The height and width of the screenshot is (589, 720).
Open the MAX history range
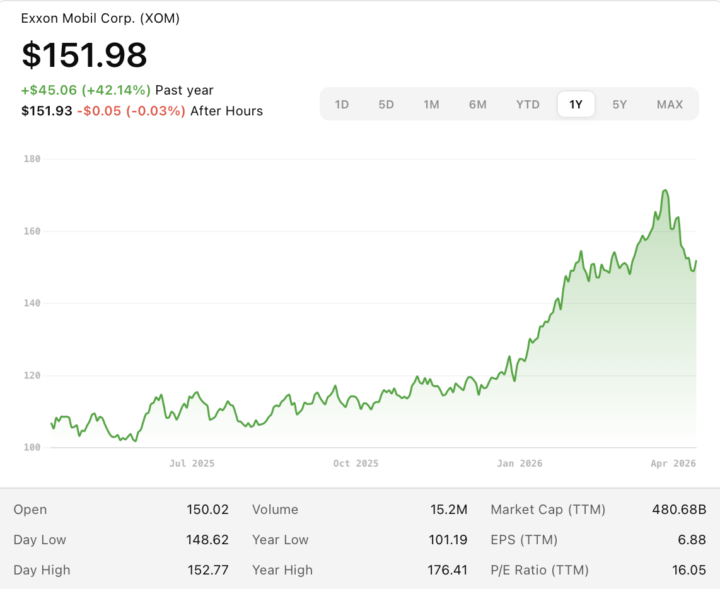tap(669, 105)
